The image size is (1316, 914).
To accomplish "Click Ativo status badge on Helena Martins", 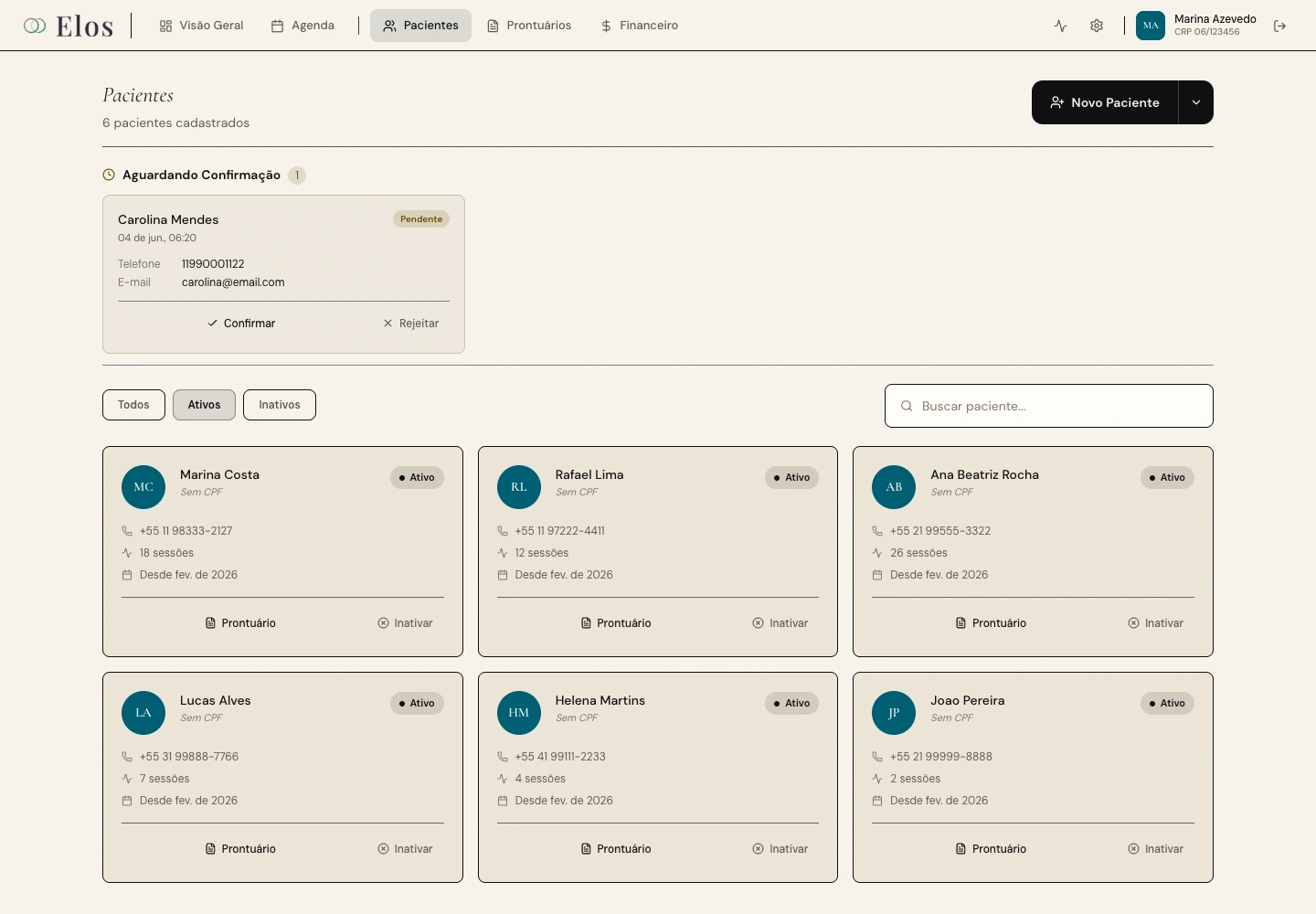I will coord(791,703).
